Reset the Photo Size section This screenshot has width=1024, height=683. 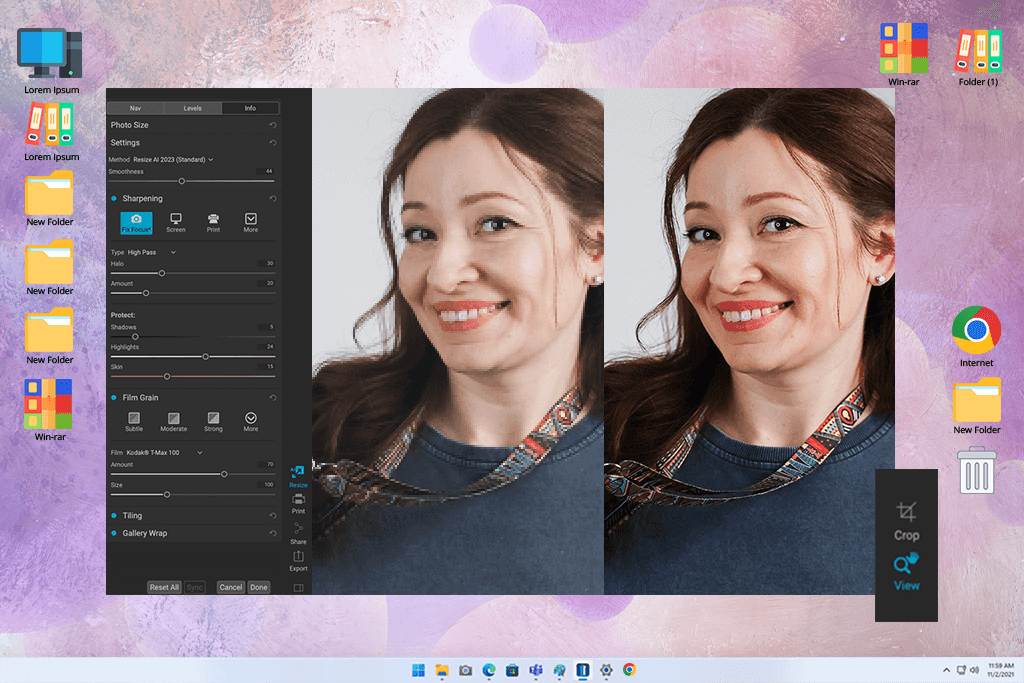tap(273, 125)
